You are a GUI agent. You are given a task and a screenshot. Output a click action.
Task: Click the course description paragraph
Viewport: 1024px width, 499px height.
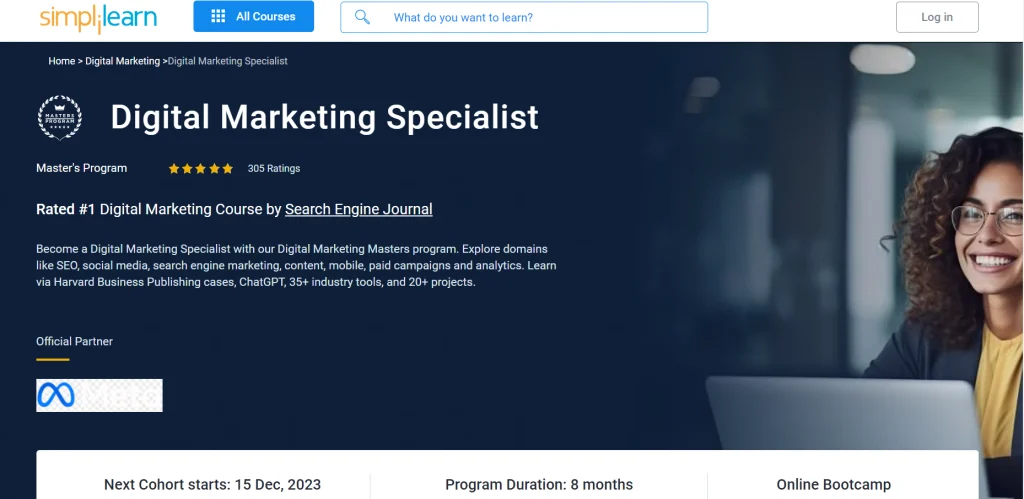click(x=296, y=266)
